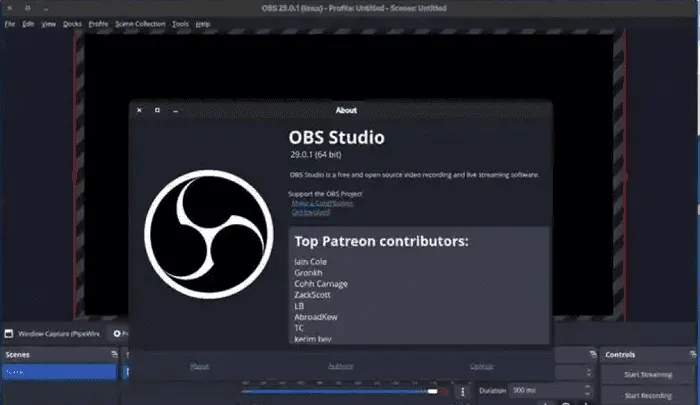
Task: Close the main OBS window
Action: point(9,8)
